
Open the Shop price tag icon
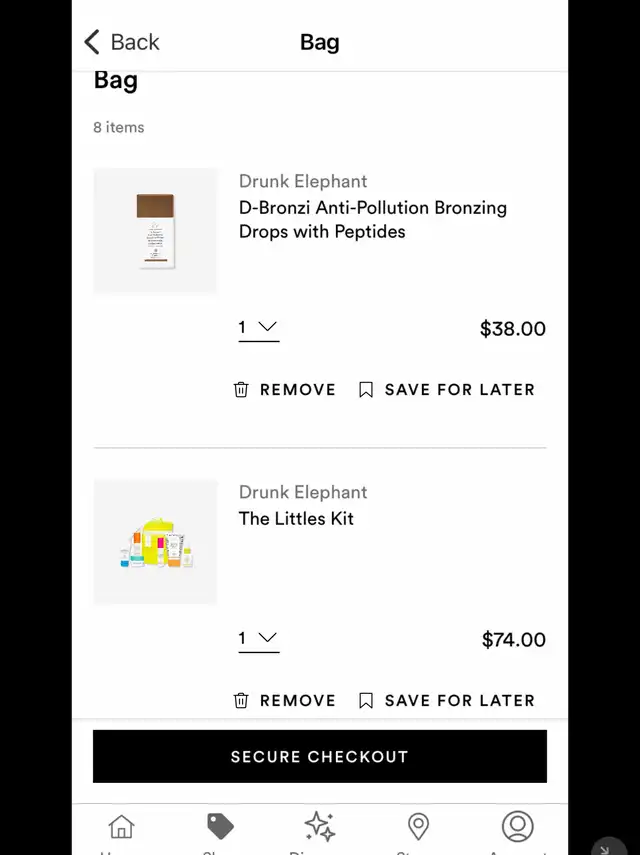pyautogui.click(x=220, y=826)
